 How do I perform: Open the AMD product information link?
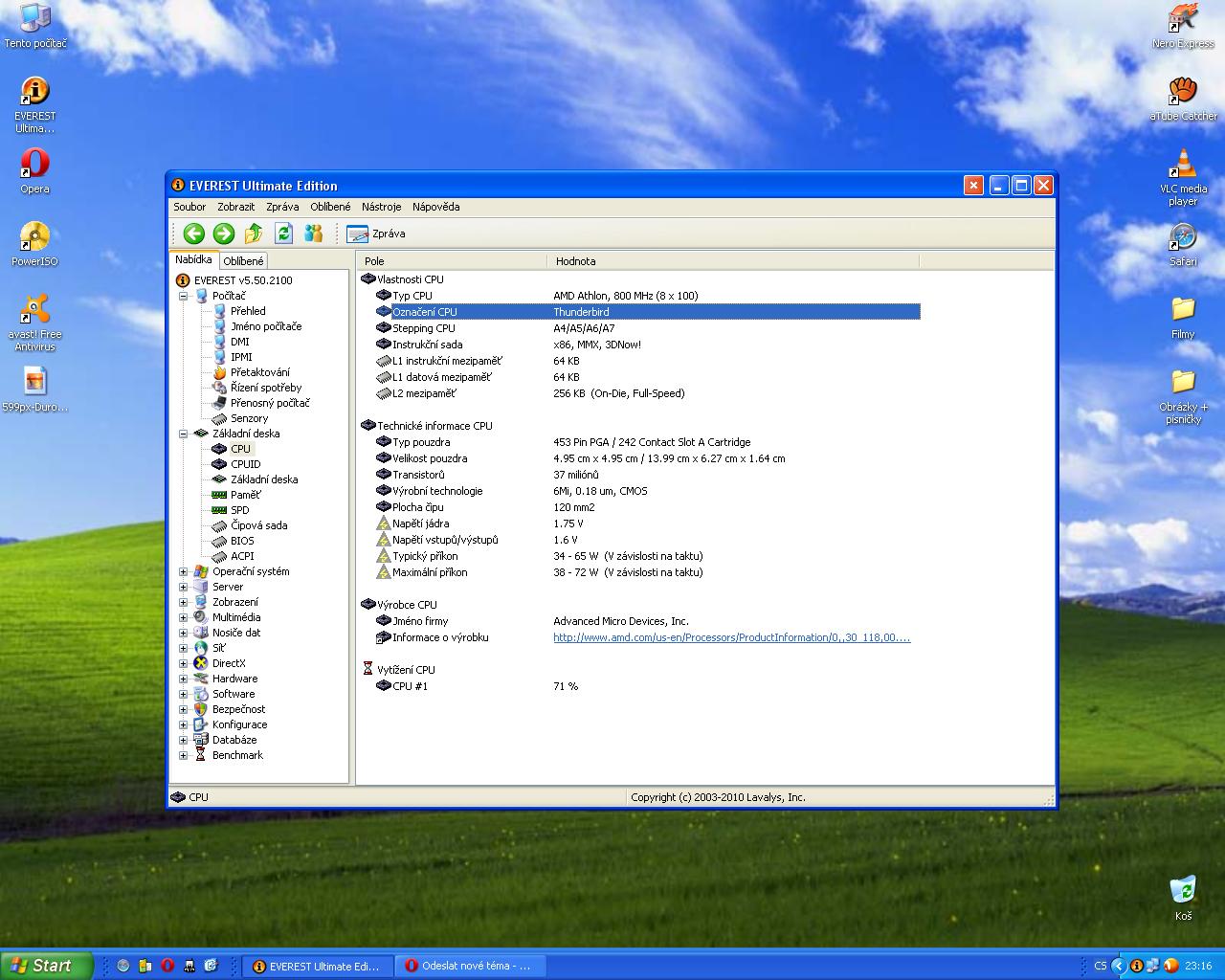pyautogui.click(x=731, y=637)
